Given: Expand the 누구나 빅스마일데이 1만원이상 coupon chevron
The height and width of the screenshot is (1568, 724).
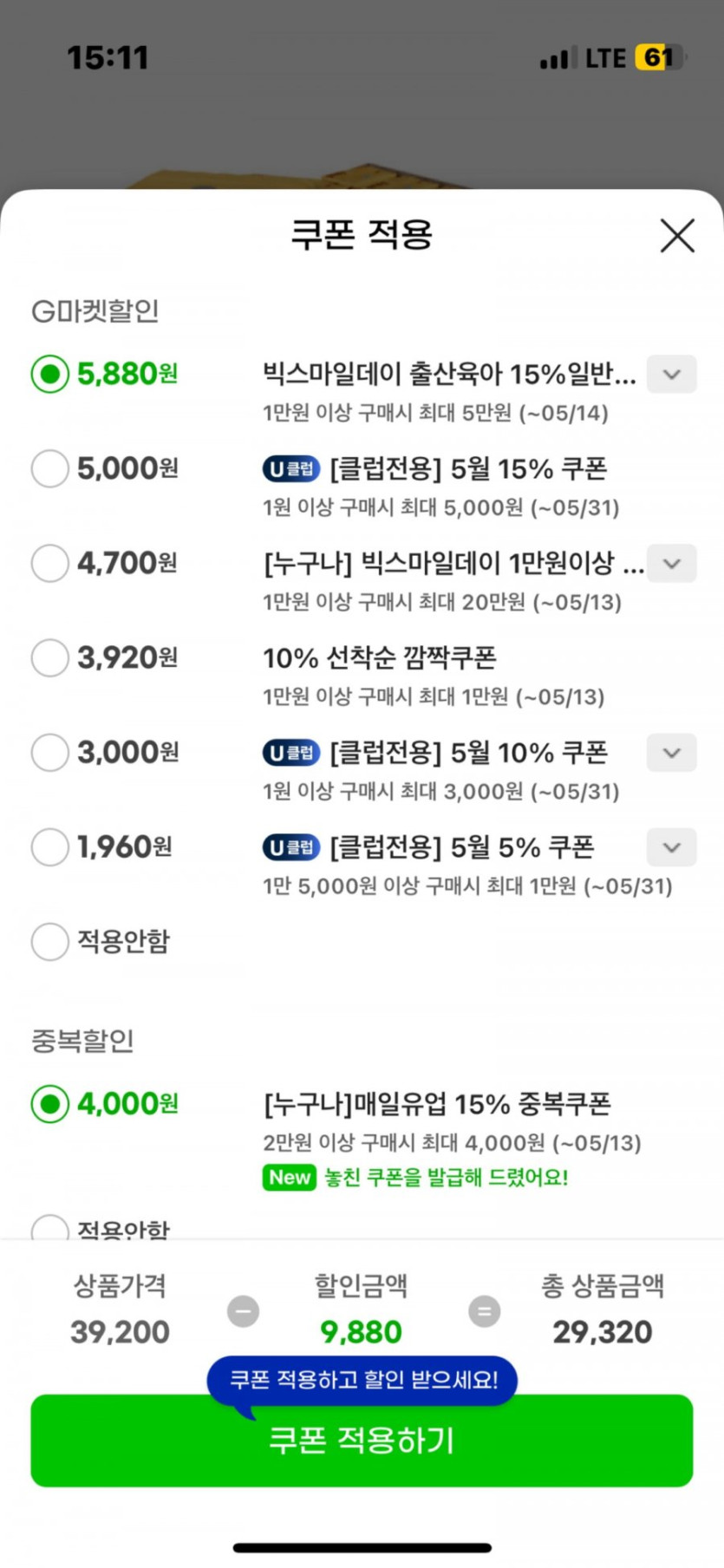Looking at the screenshot, I should [671, 564].
